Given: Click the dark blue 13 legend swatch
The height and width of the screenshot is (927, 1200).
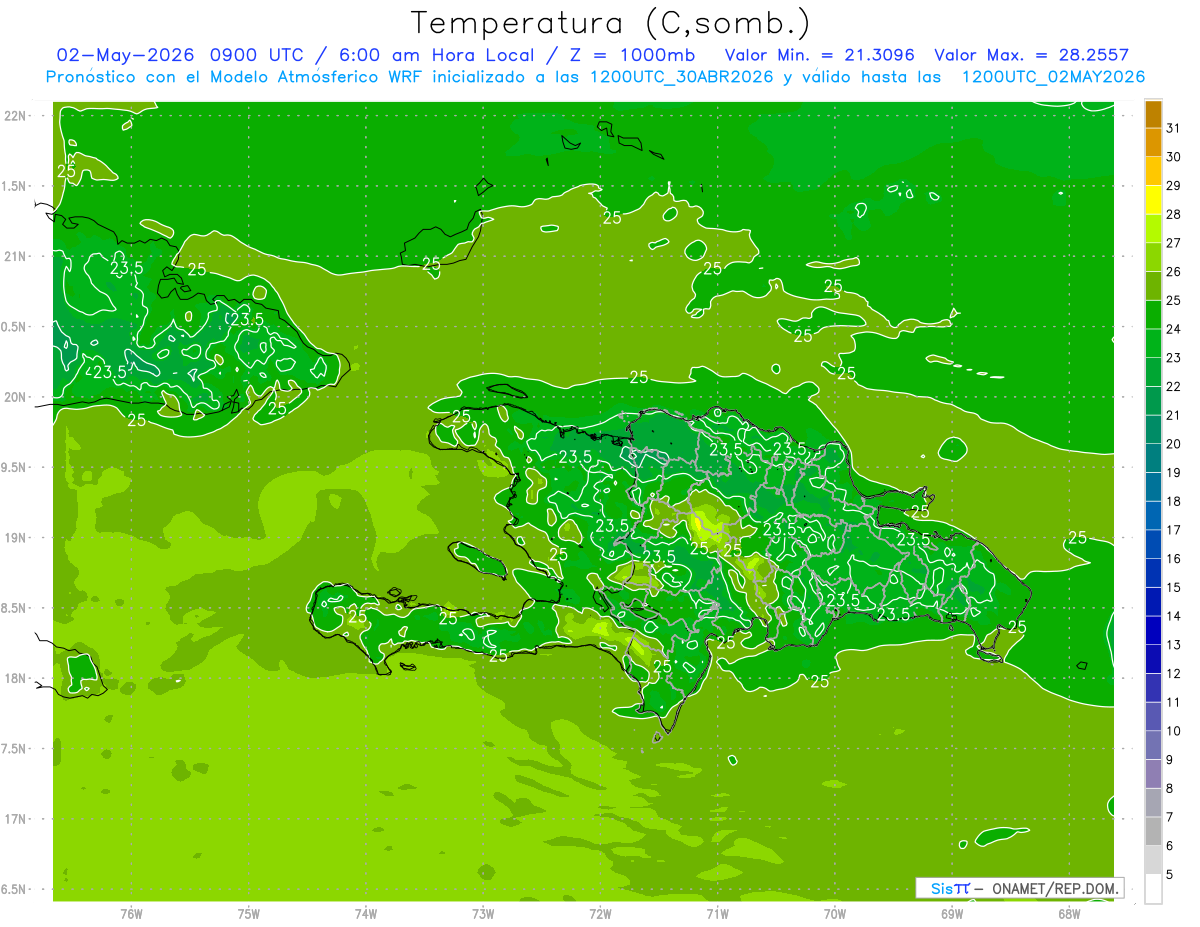Looking at the screenshot, I should 1153,631.
